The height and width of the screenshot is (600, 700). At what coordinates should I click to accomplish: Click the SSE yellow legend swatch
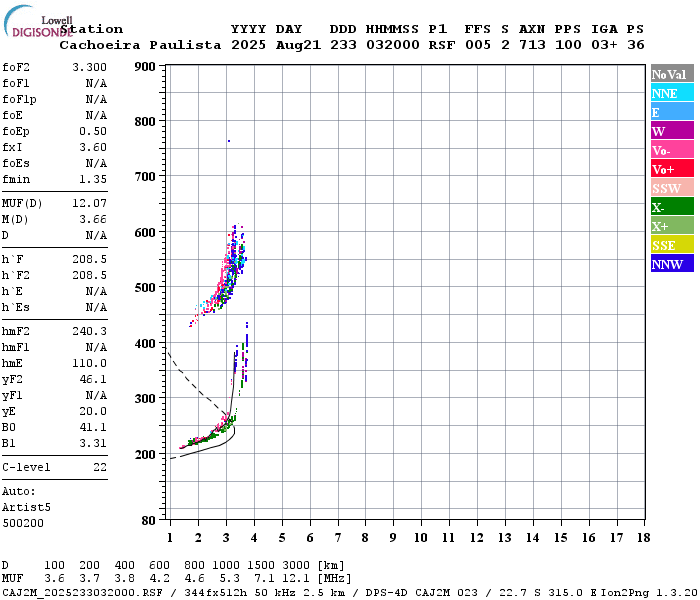point(672,244)
